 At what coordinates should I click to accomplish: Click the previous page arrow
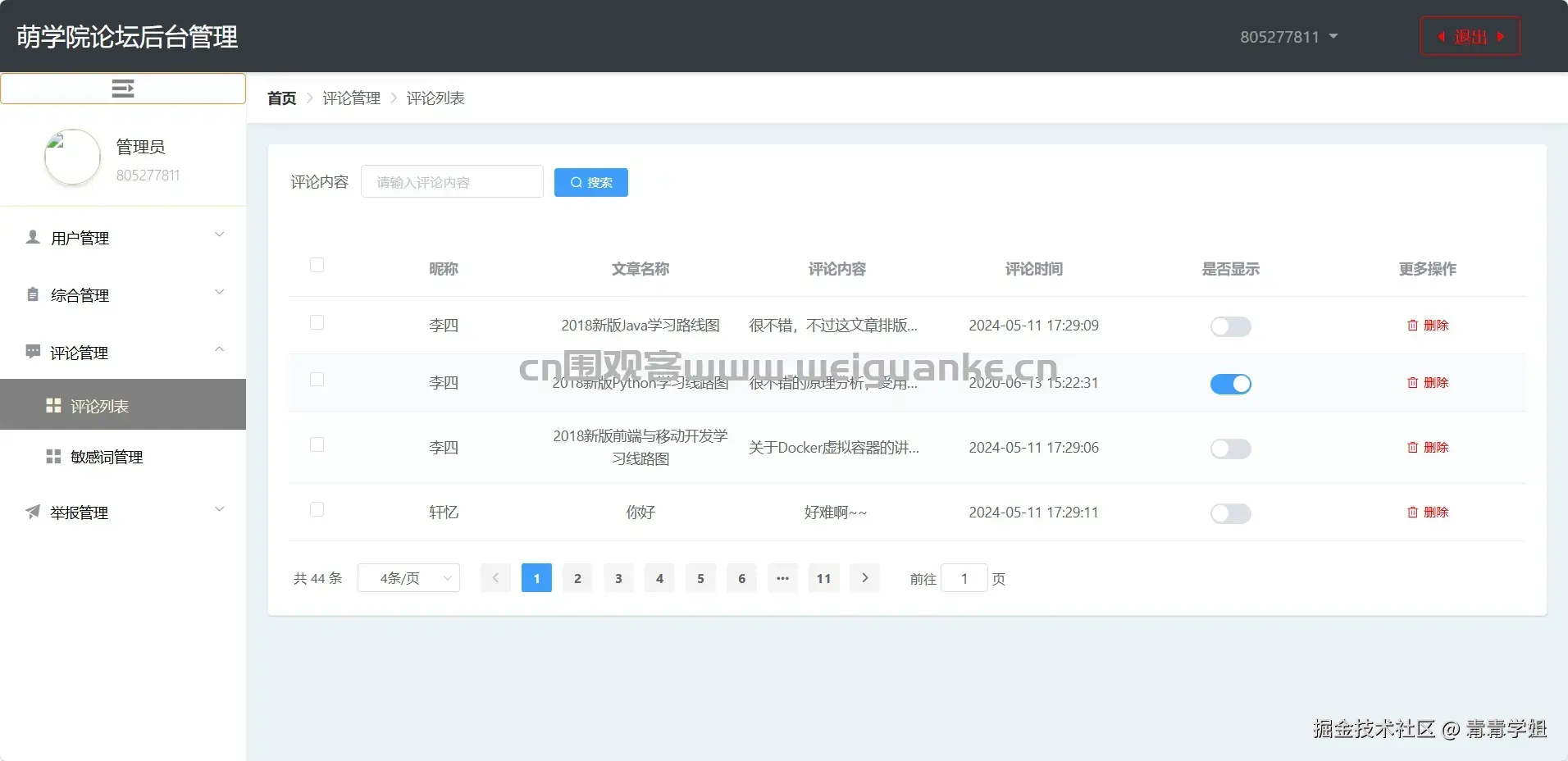(495, 578)
